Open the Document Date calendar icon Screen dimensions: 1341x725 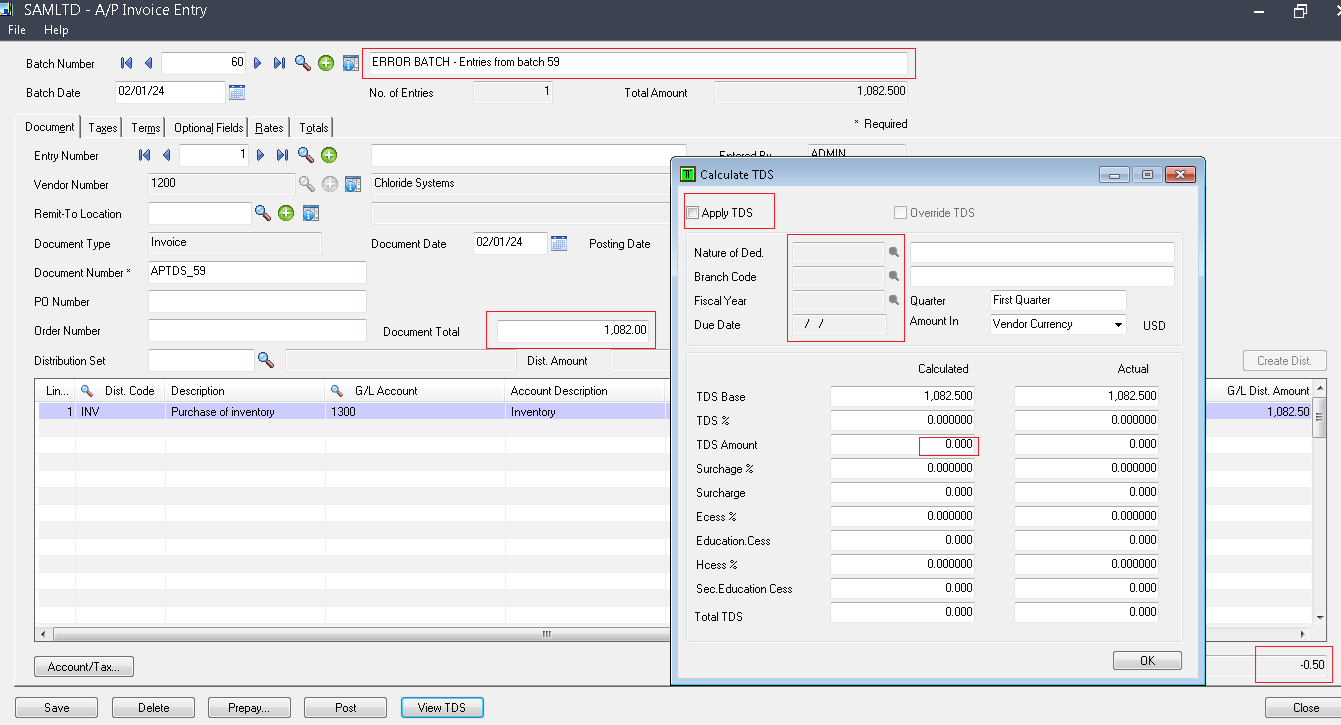559,242
